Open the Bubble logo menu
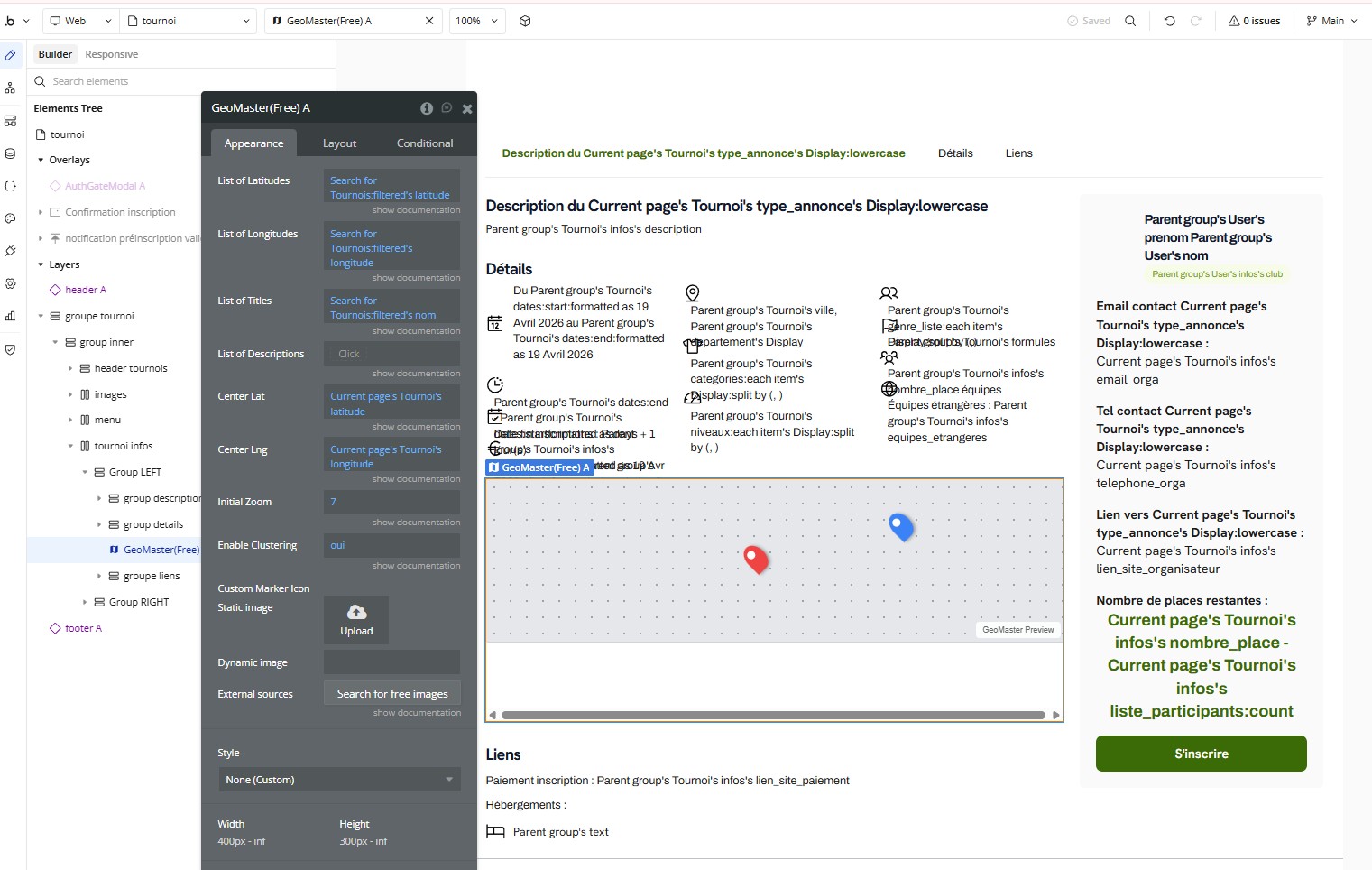 [x=17, y=21]
